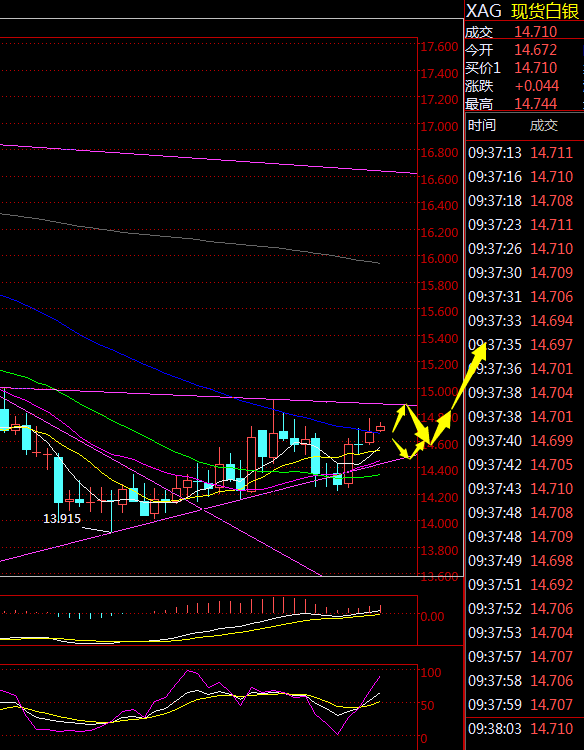This screenshot has width=584, height=750.
Task: Click the 100 level on oscillator axis
Action: pyautogui.click(x=430, y=672)
